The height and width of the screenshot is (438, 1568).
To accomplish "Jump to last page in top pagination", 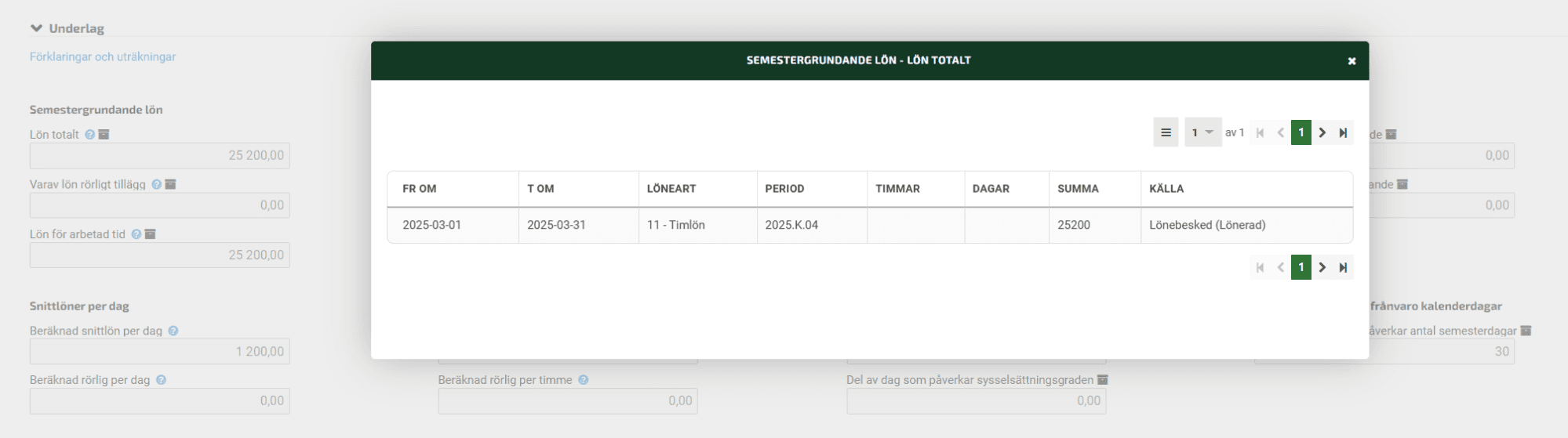I will [1343, 132].
